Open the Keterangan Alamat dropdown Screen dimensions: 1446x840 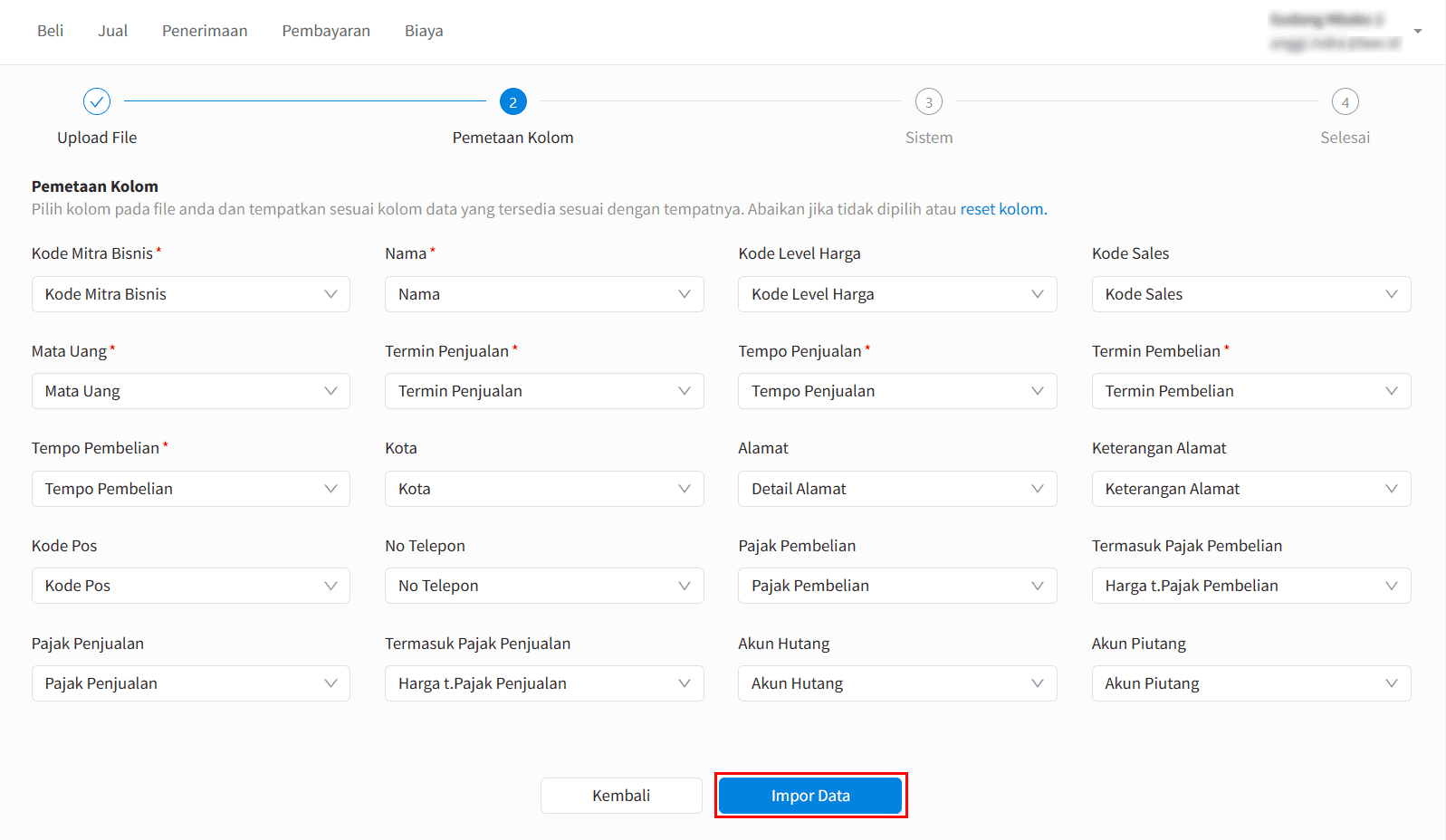pos(1251,489)
